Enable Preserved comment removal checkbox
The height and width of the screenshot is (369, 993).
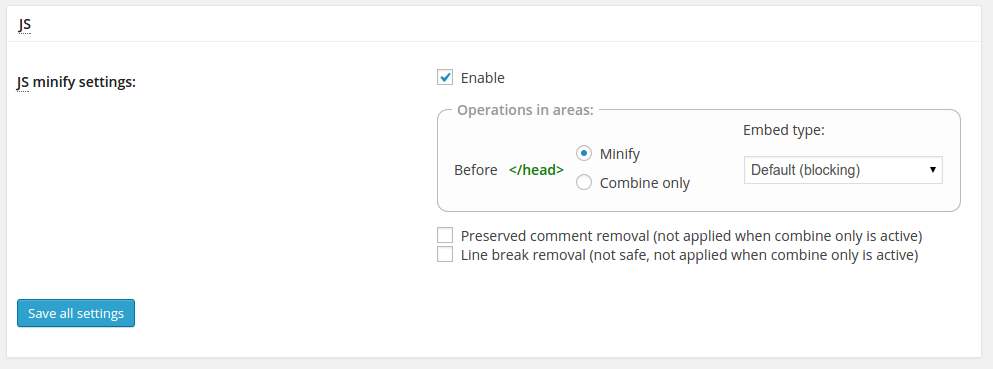(x=445, y=235)
